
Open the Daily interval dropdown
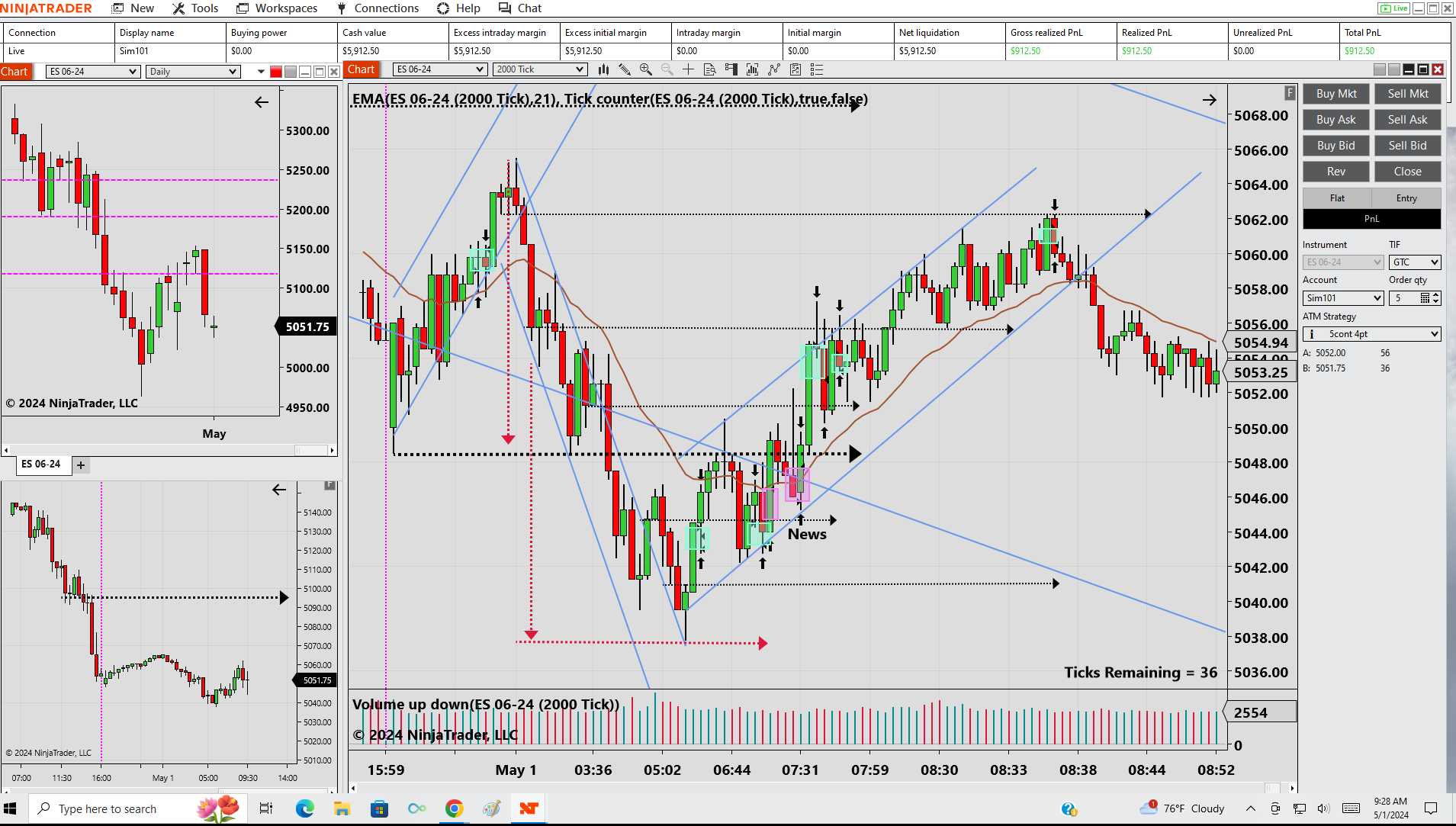point(193,72)
